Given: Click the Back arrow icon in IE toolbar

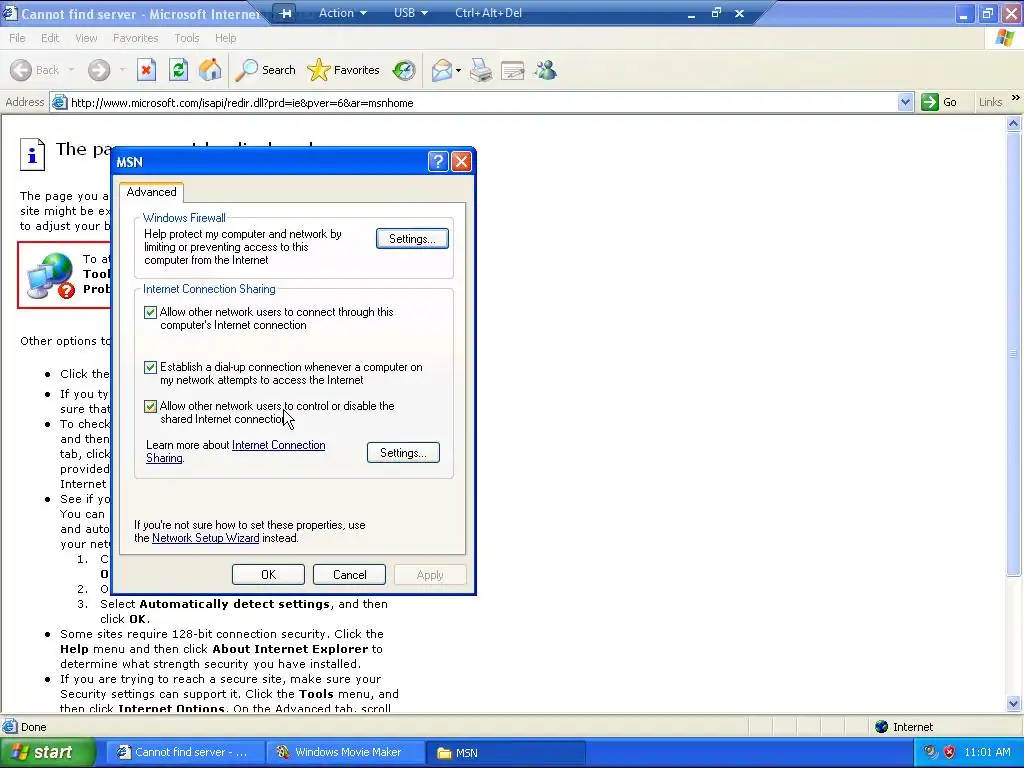Looking at the screenshot, I should point(21,70).
